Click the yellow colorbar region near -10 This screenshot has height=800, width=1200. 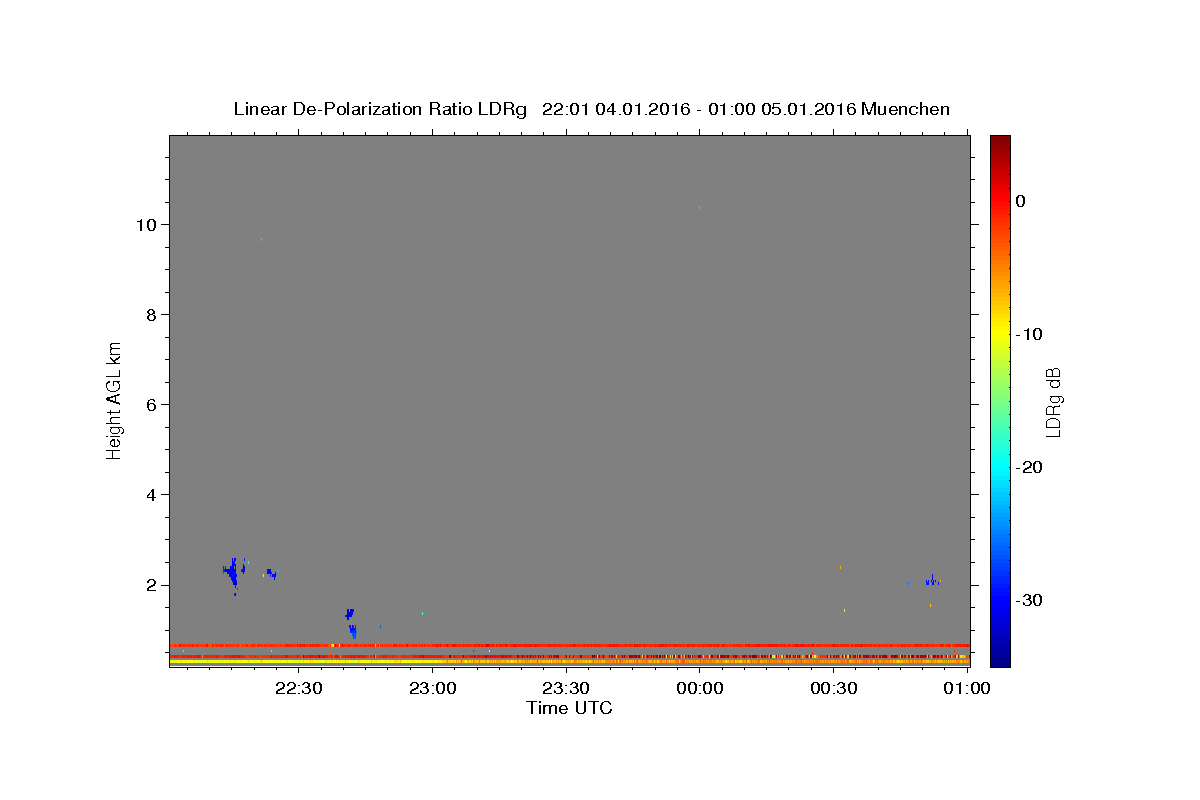tap(1000, 334)
